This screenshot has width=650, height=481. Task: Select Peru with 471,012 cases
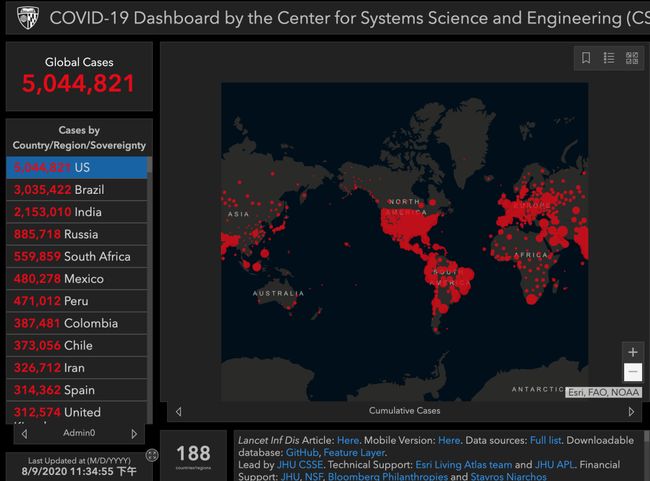77,301
